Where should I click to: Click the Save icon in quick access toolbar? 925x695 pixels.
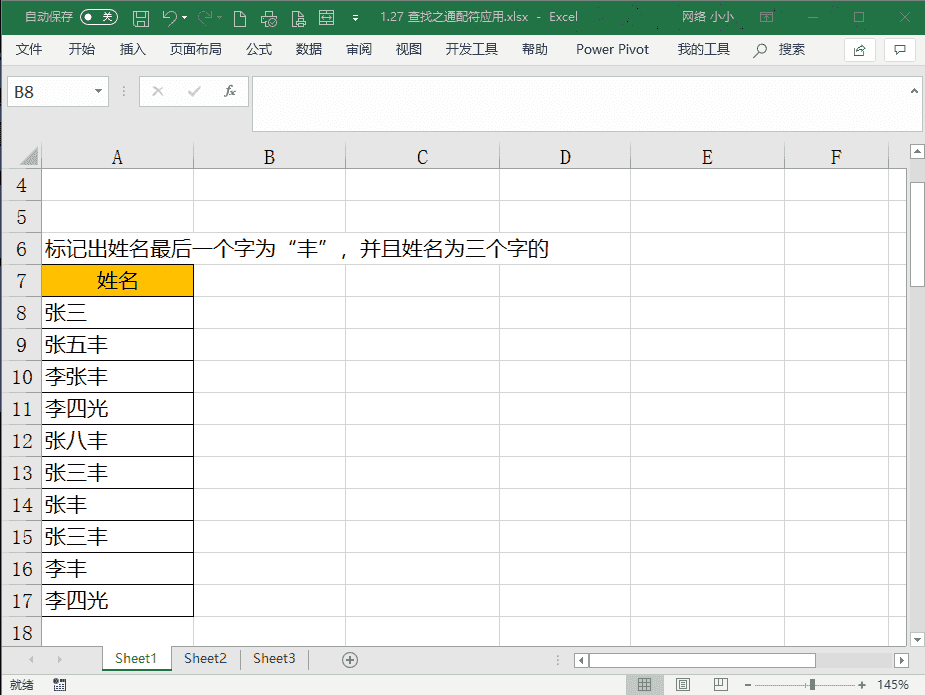pos(140,18)
